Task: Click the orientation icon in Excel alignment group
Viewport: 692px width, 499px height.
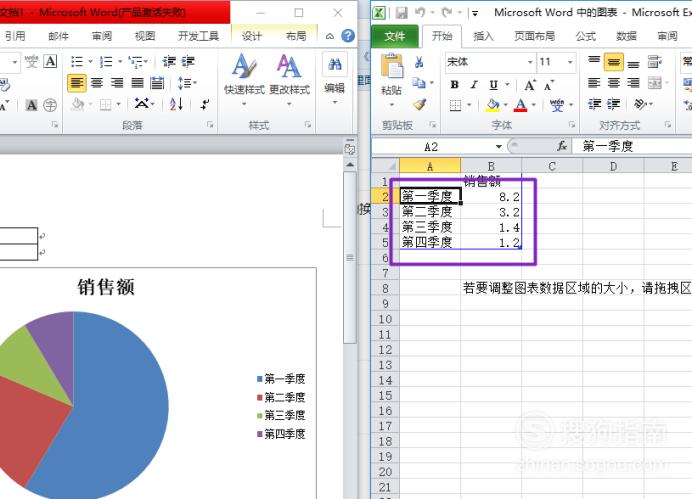Action: tap(640, 104)
